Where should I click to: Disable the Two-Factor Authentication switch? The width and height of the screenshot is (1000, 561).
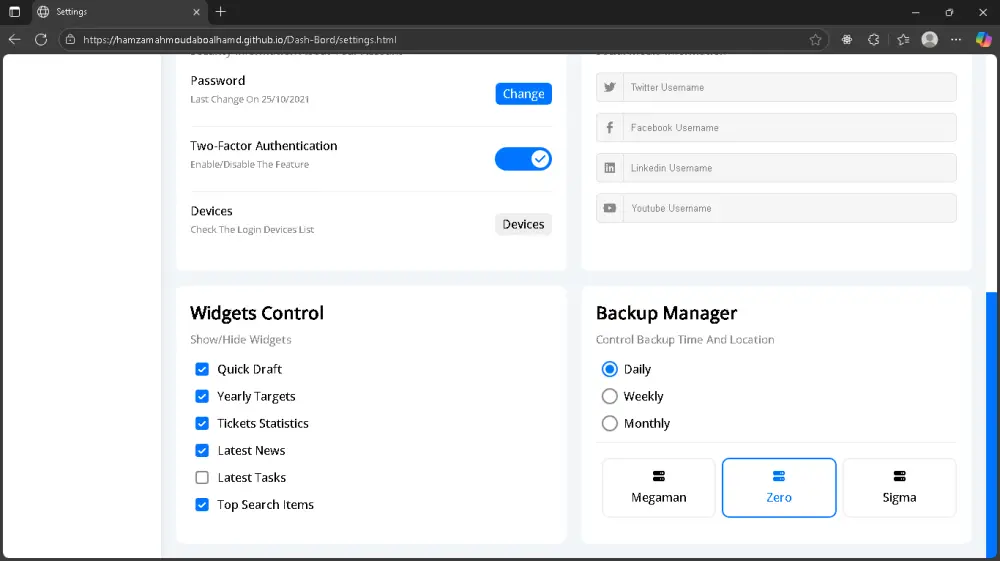coord(523,159)
